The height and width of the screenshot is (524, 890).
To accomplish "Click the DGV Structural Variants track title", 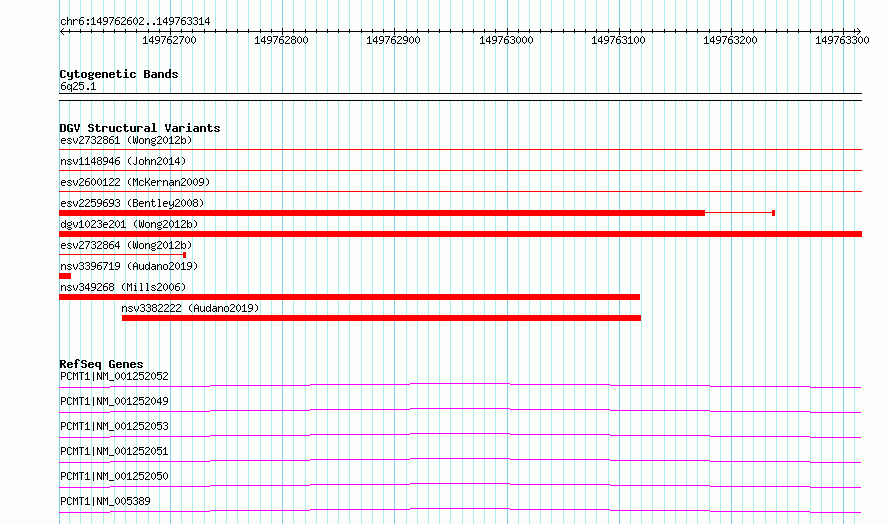I will click(140, 128).
